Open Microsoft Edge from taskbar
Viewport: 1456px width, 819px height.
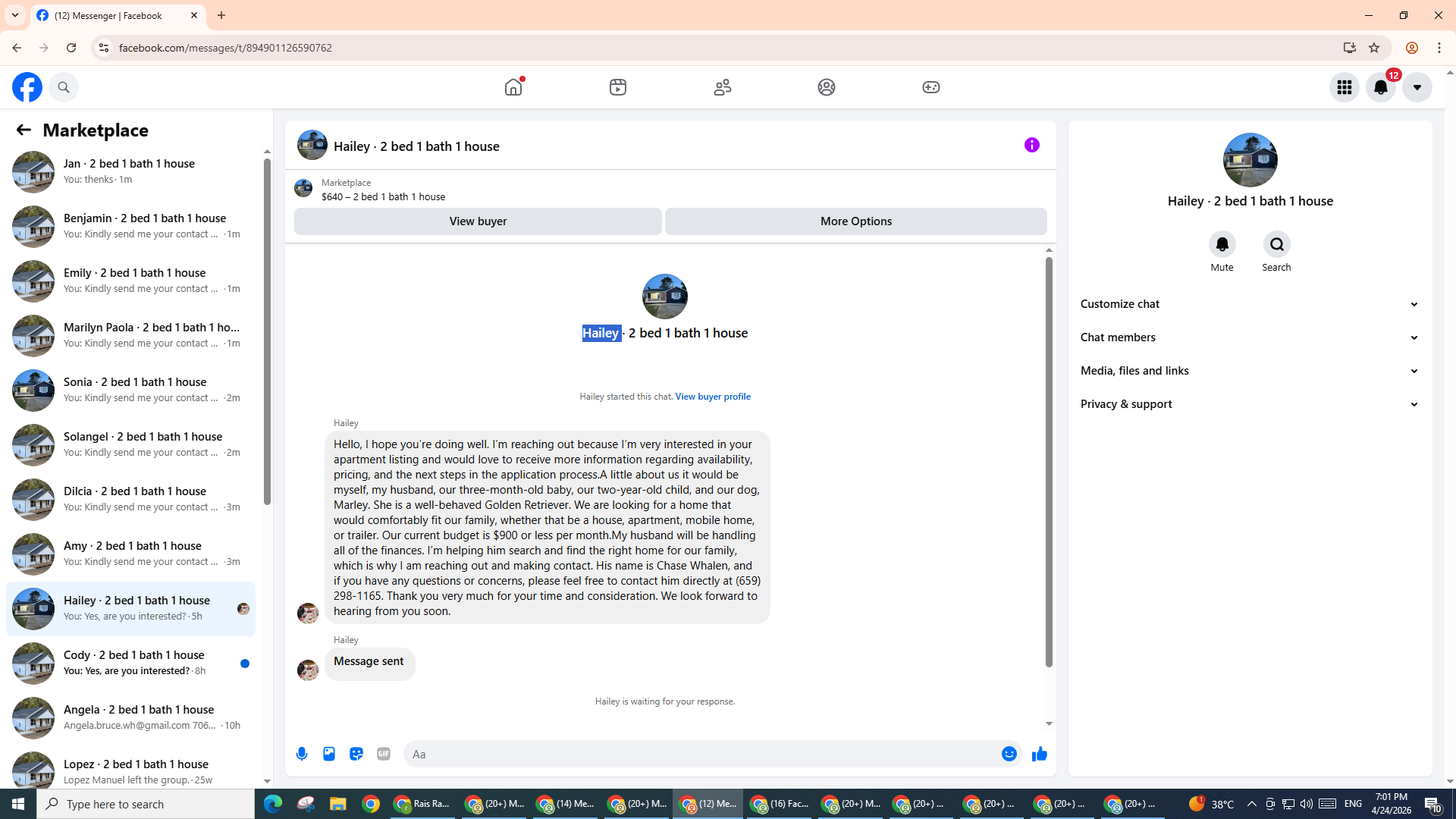pyautogui.click(x=272, y=804)
